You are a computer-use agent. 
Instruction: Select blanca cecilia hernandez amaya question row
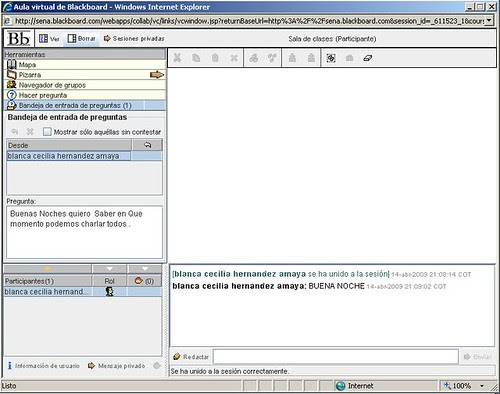(x=84, y=156)
